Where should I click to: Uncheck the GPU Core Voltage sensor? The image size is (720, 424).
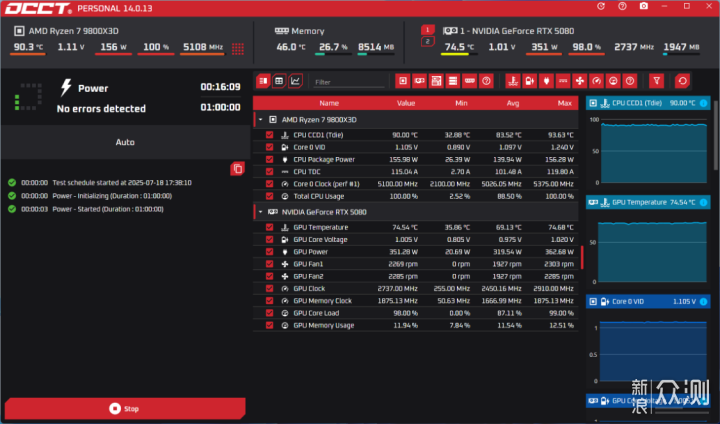click(x=270, y=240)
